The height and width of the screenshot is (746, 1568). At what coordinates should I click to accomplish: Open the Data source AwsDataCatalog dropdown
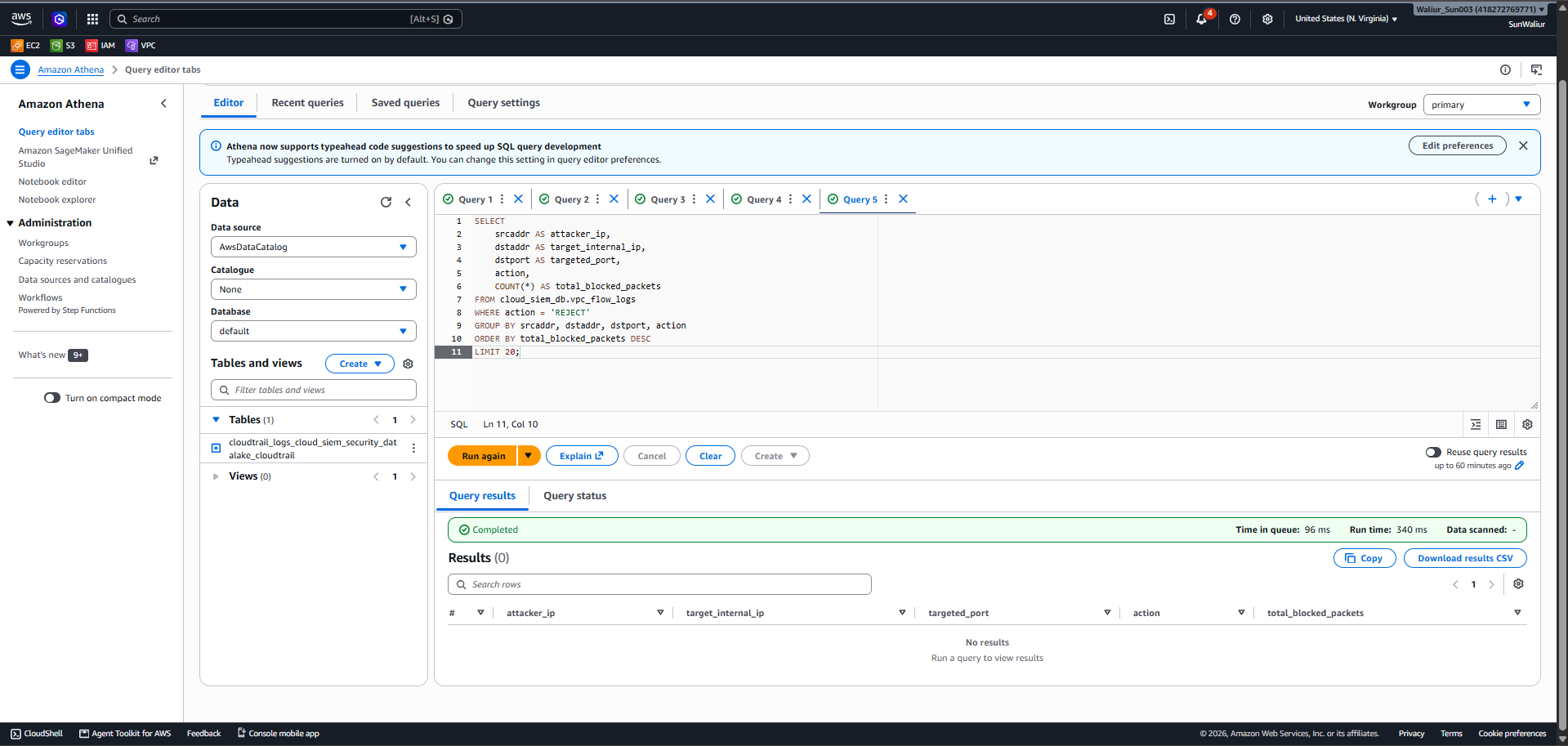pyautogui.click(x=314, y=247)
